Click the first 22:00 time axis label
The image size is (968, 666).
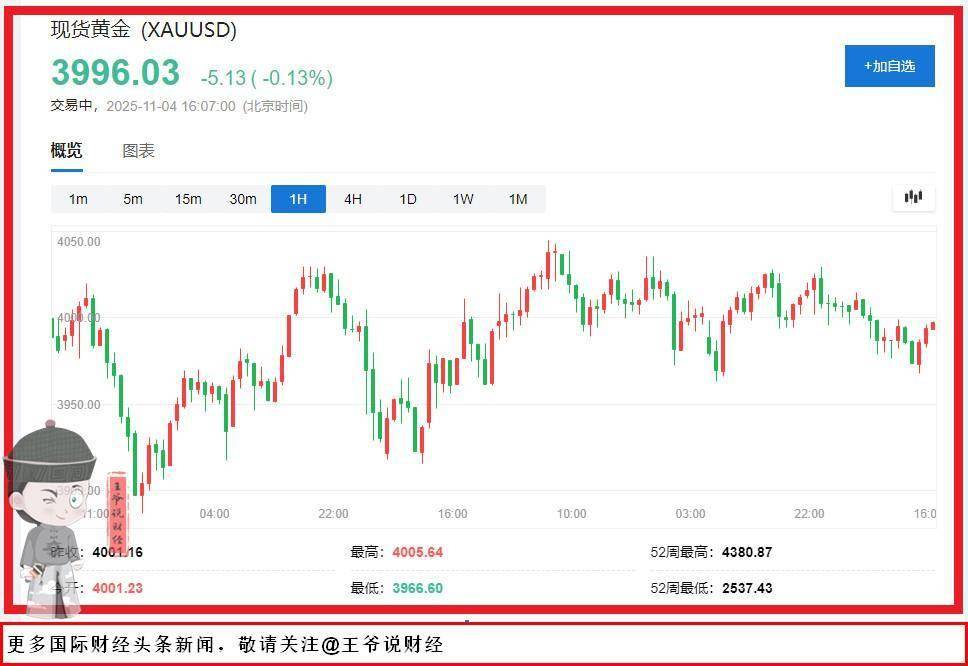[x=333, y=514]
